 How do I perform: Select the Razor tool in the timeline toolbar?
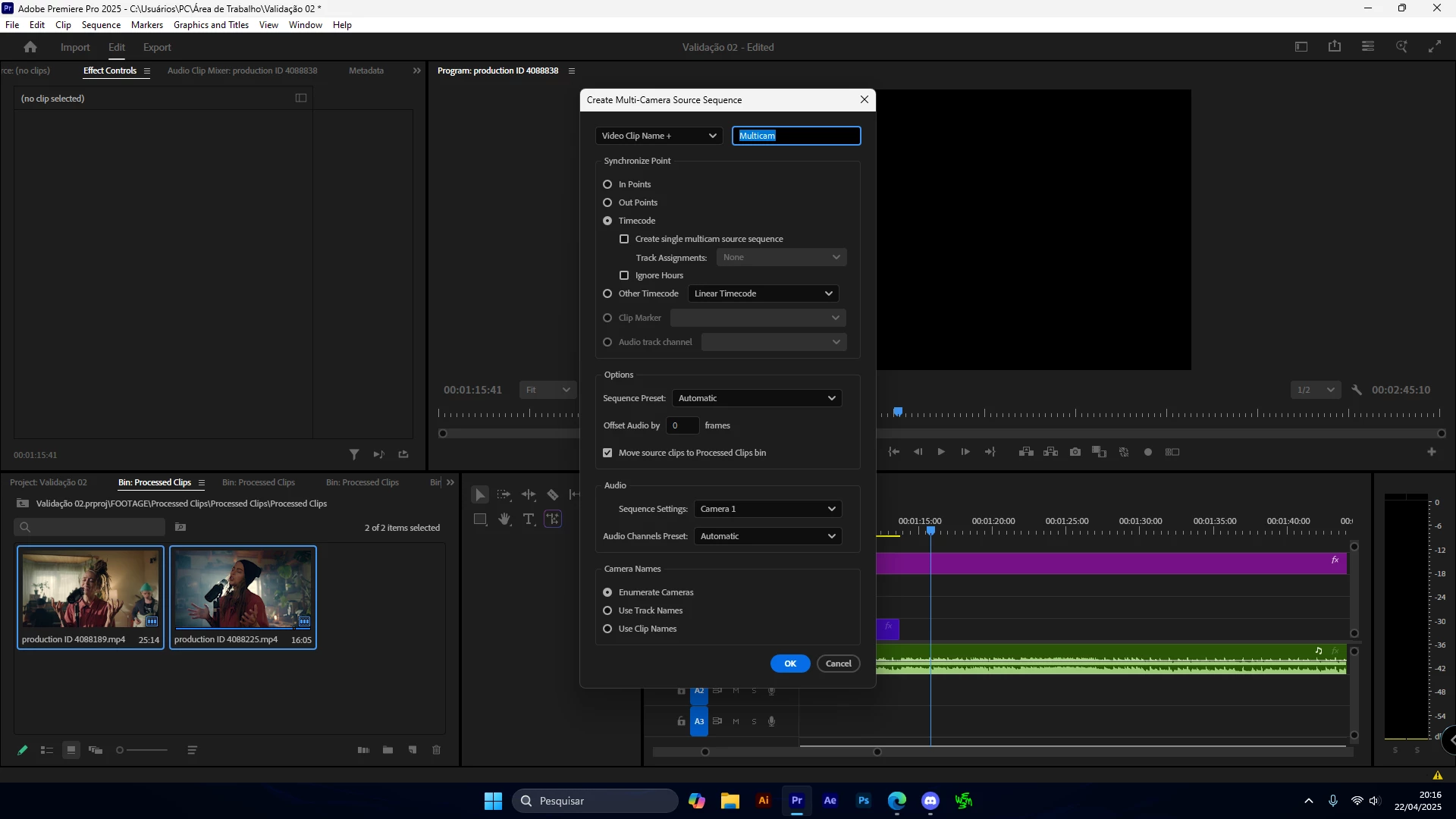tap(553, 495)
